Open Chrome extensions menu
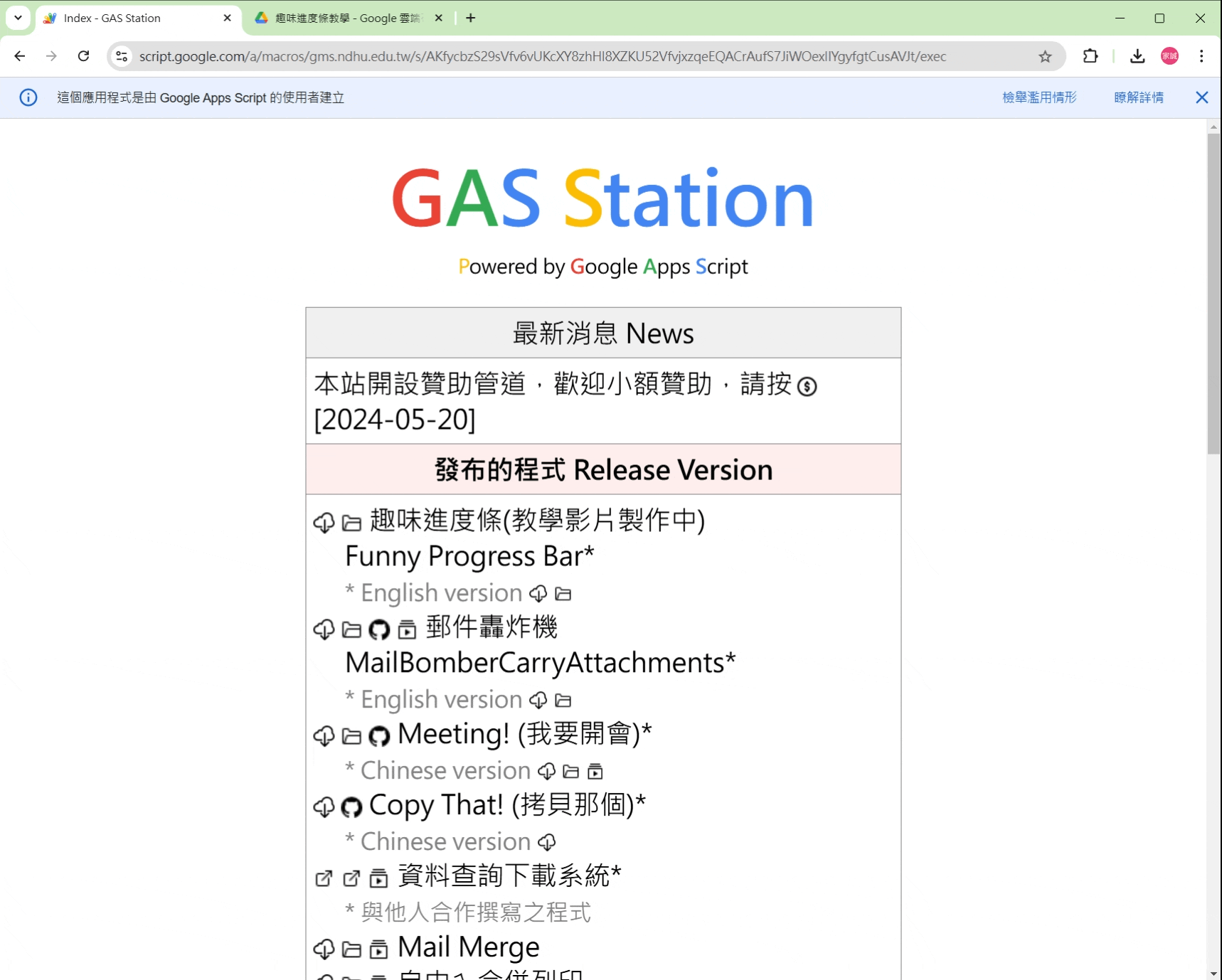Image resolution: width=1222 pixels, height=980 pixels. (1090, 56)
